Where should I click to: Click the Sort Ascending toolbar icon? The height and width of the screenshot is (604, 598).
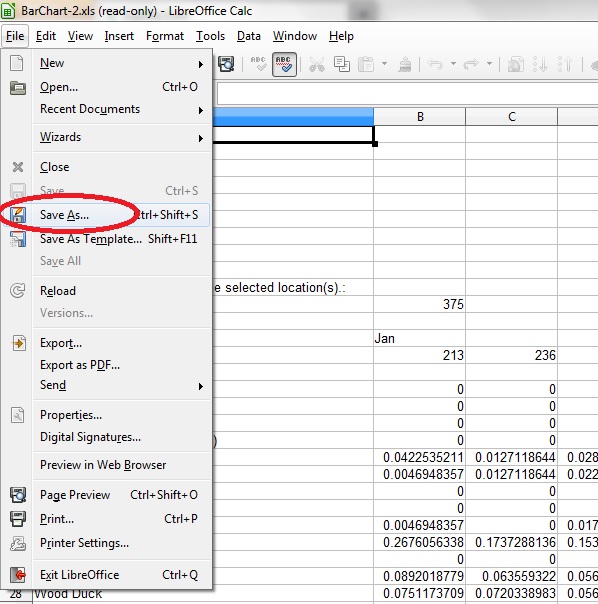click(x=540, y=64)
